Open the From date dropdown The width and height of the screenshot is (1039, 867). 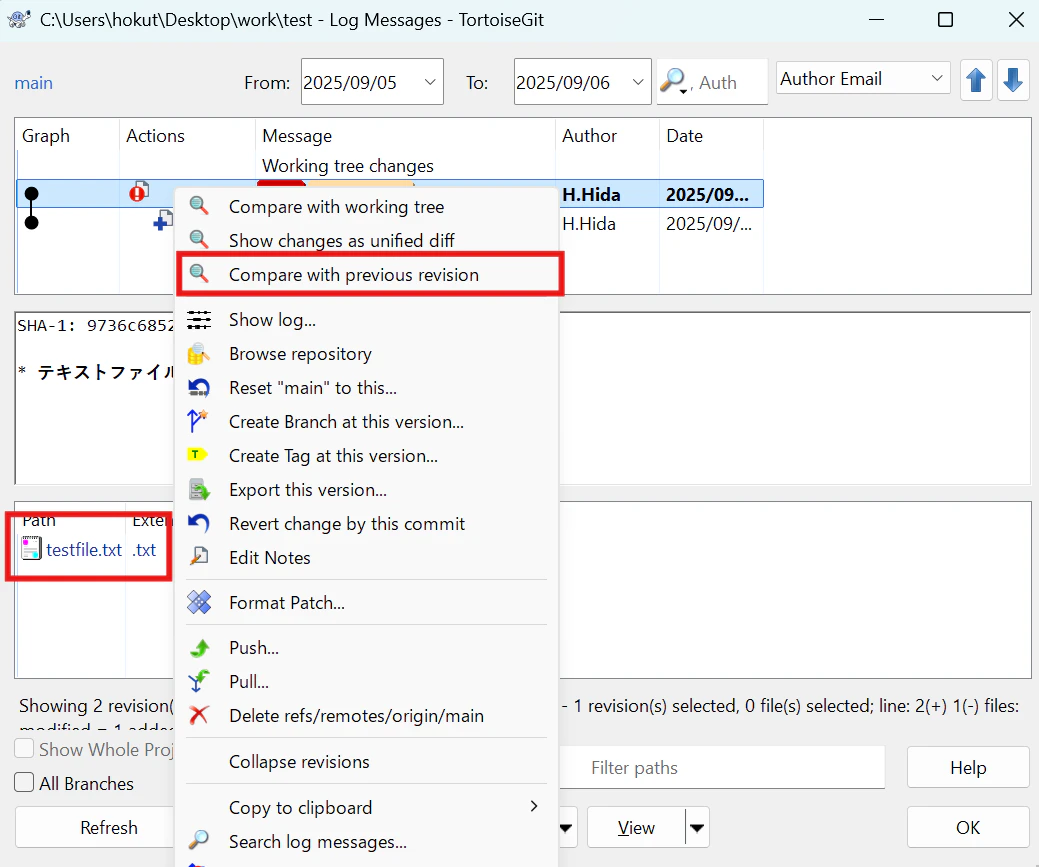point(429,82)
